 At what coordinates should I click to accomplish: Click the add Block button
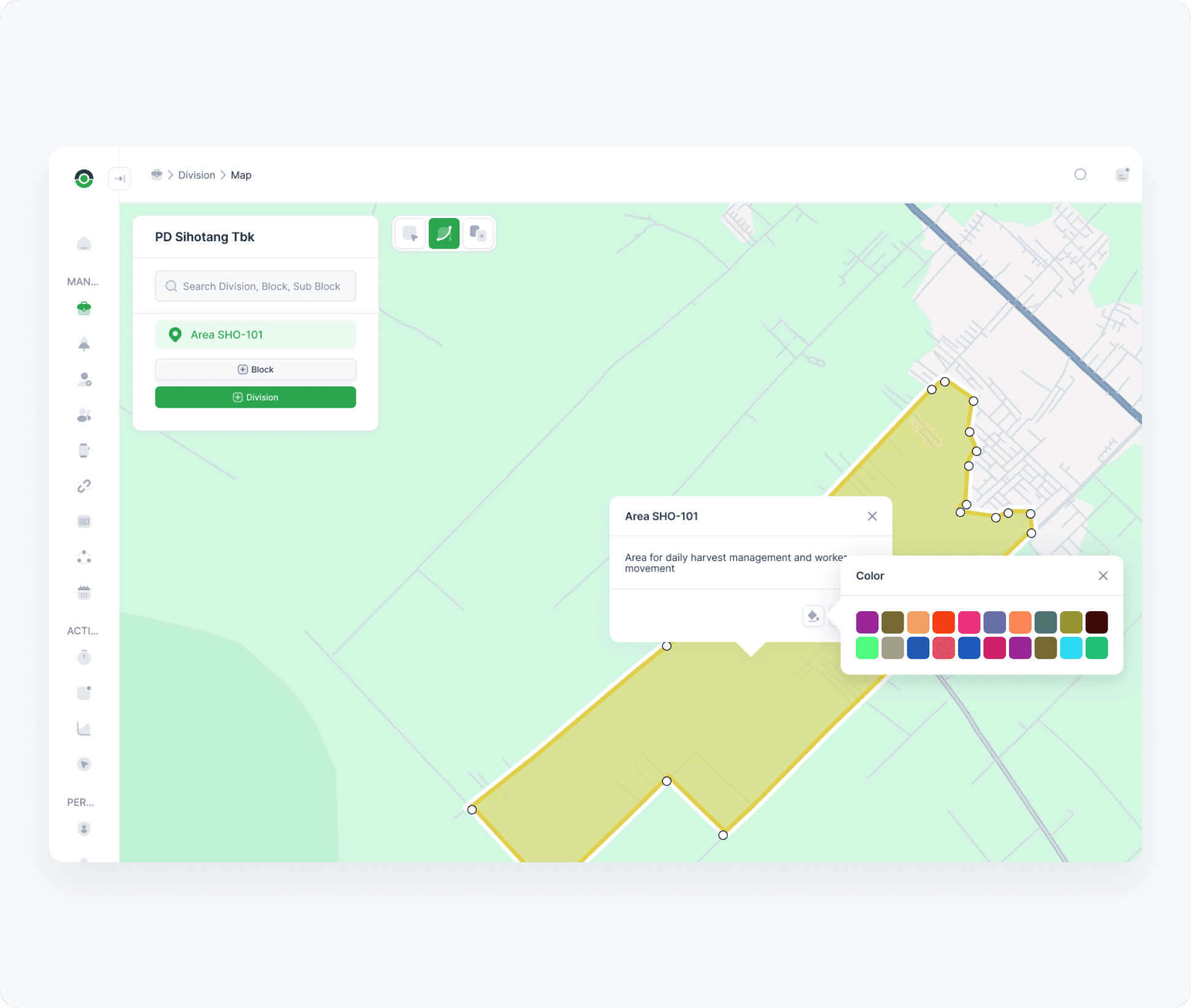point(255,369)
